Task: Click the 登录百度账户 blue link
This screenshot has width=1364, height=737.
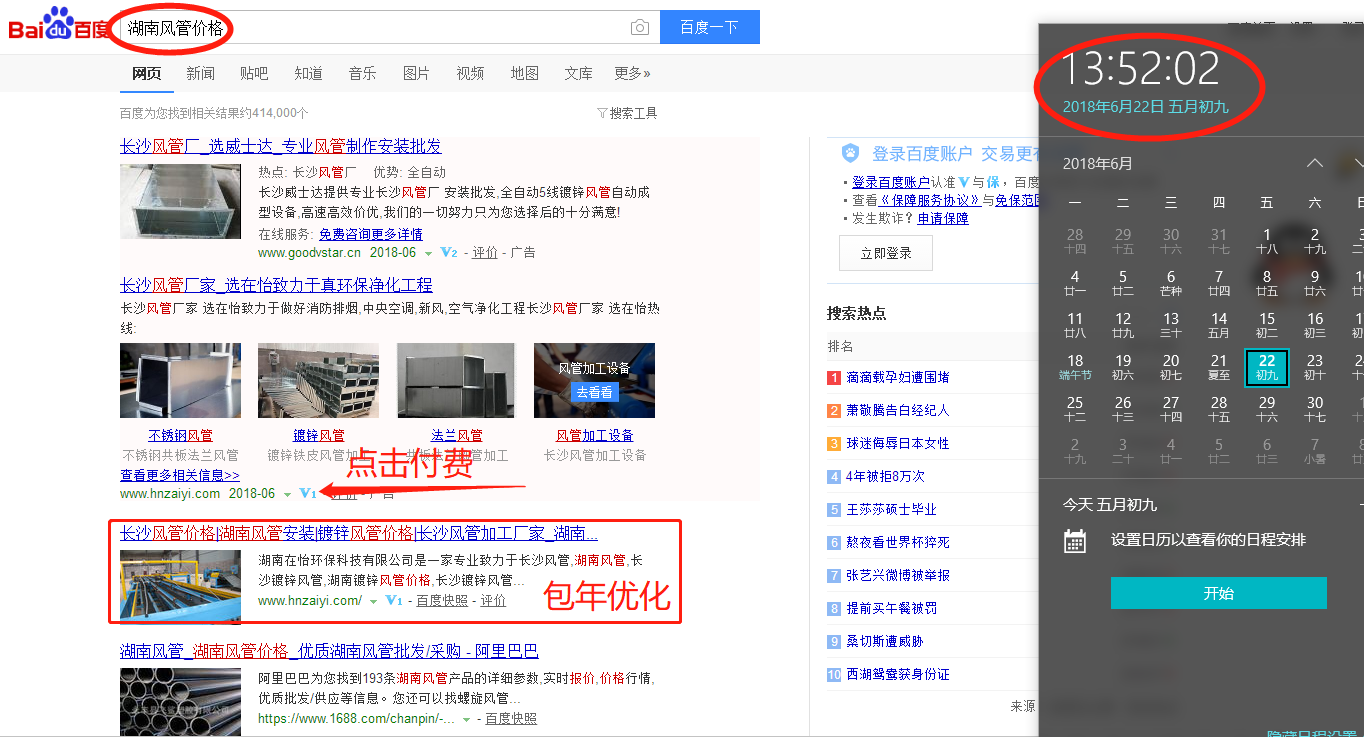Action: (x=891, y=182)
